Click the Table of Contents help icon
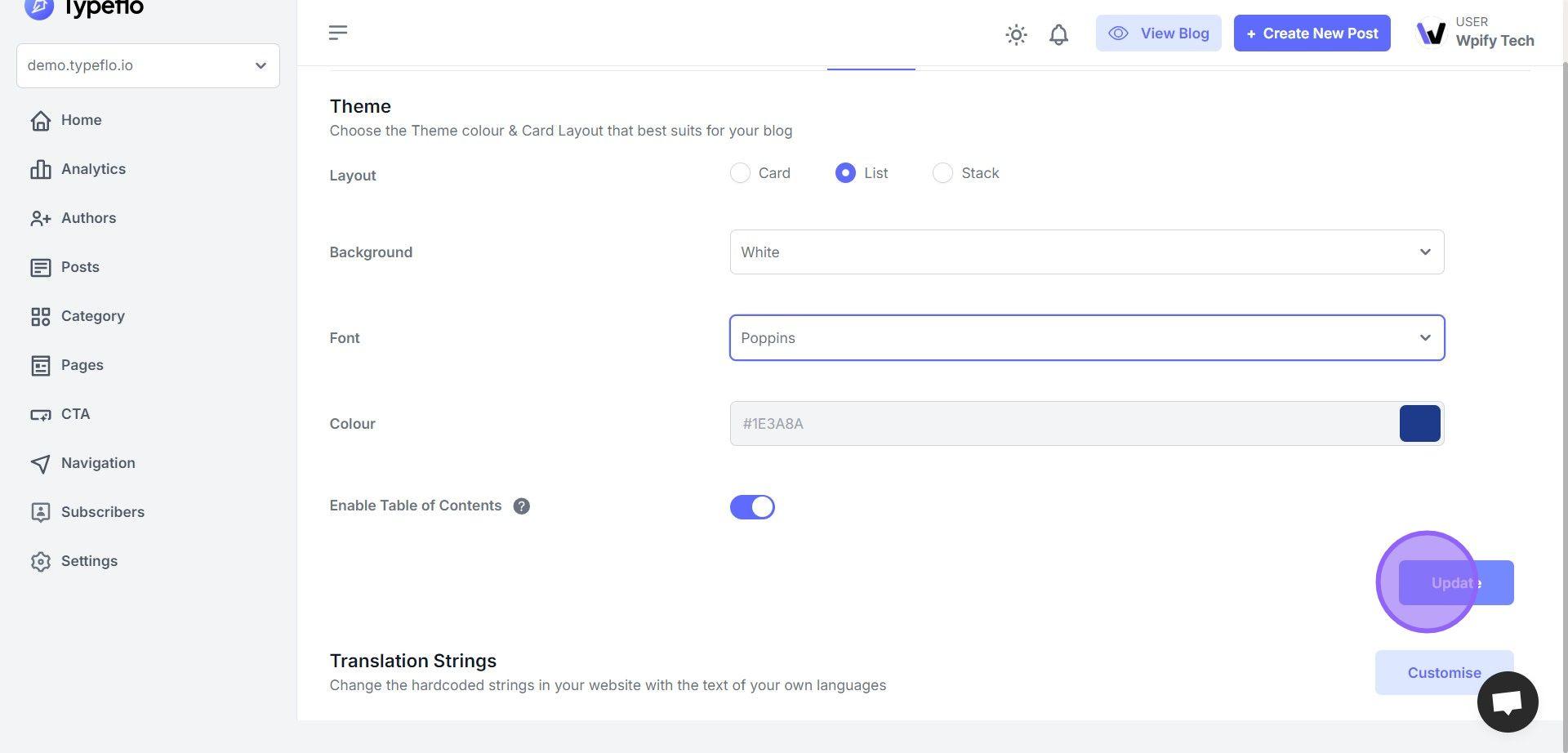 (x=521, y=506)
